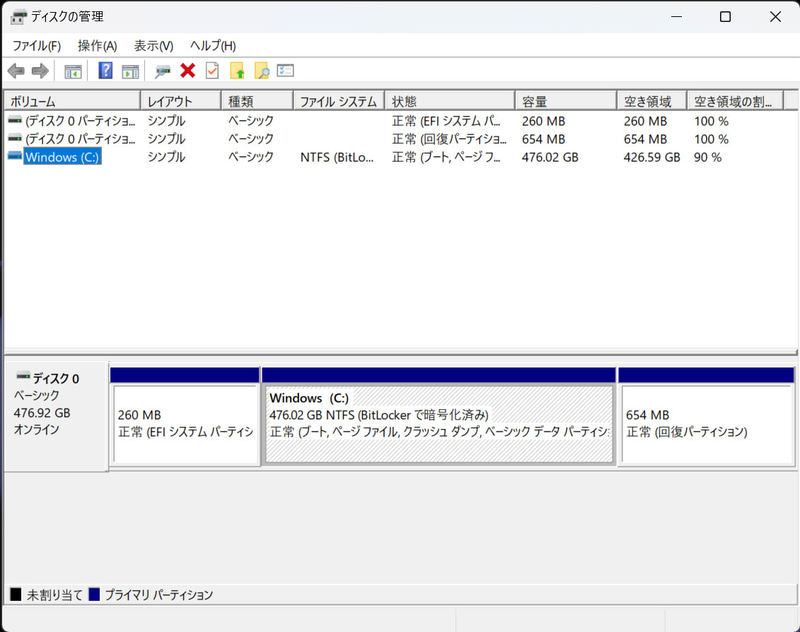This screenshot has height=632, width=800.
Task: Click the refresh icon with magnifying glass
Action: pos(161,70)
